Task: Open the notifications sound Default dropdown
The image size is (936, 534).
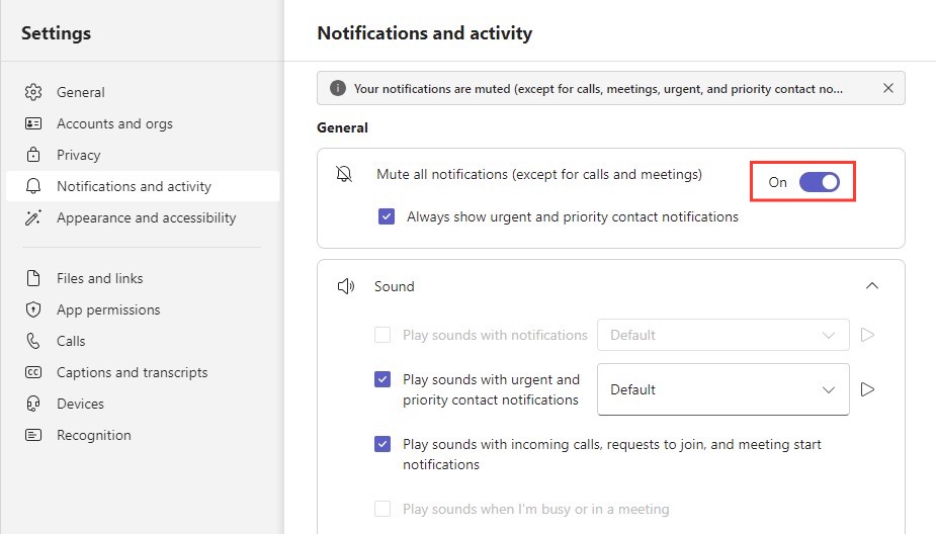Action: [x=722, y=335]
